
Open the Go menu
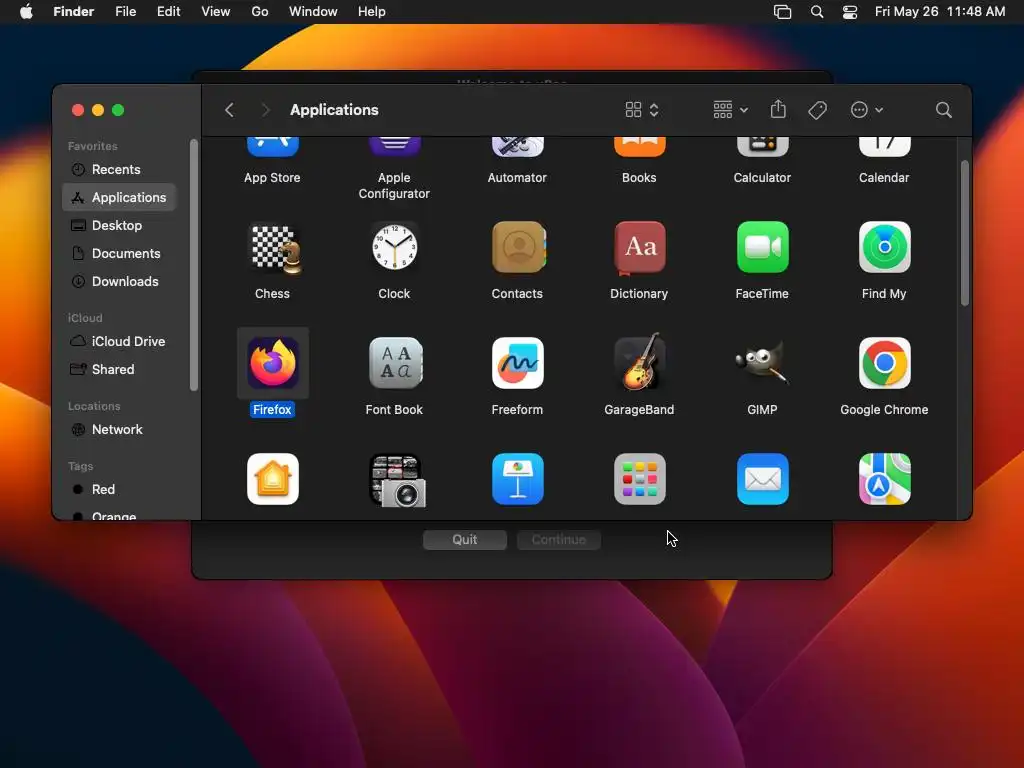point(259,12)
